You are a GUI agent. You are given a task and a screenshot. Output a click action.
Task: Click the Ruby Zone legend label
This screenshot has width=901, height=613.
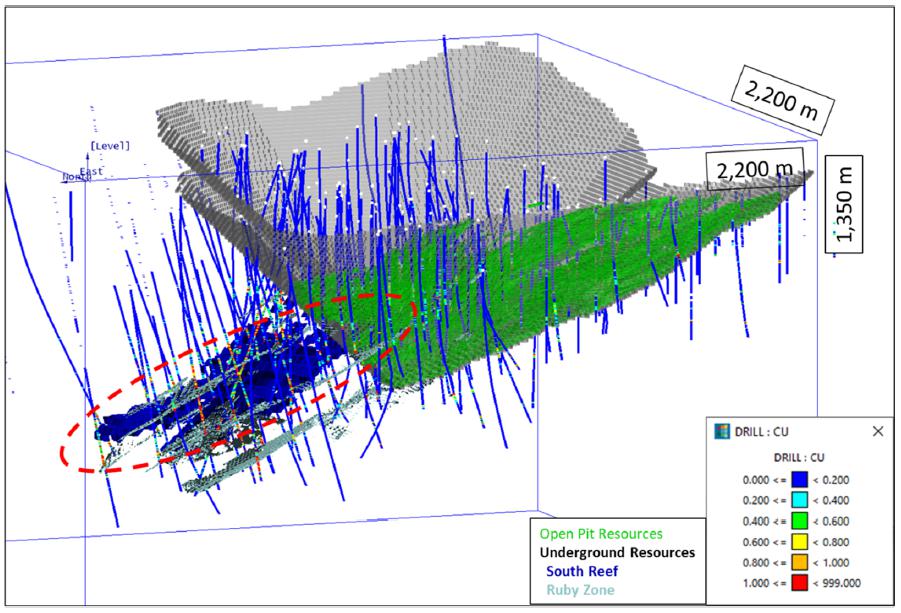click(x=580, y=590)
